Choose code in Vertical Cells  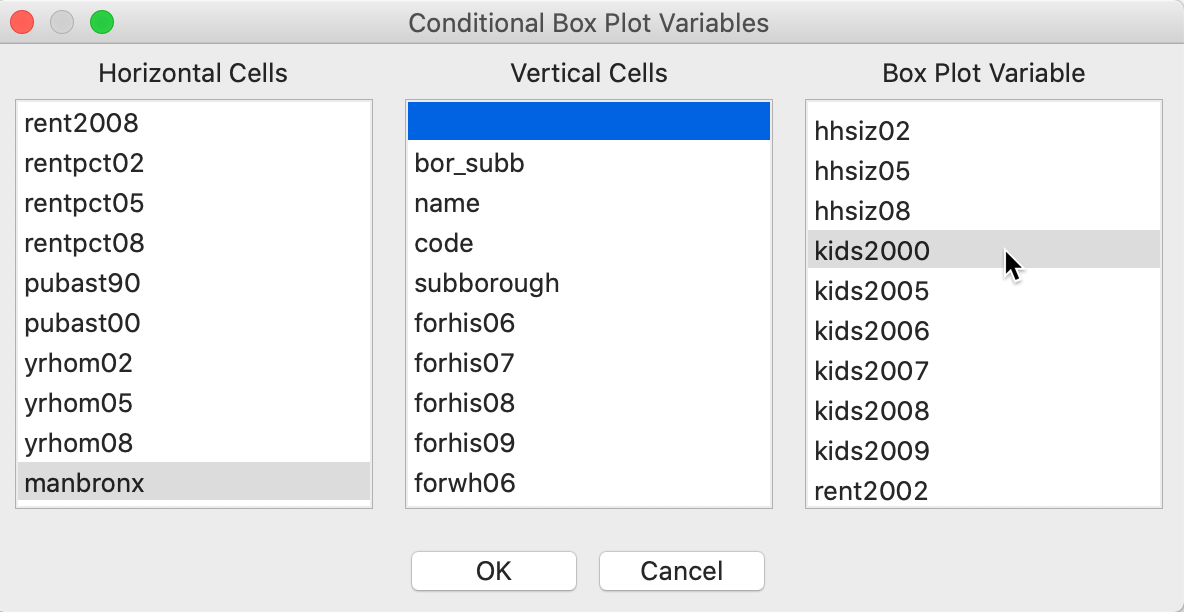[444, 243]
